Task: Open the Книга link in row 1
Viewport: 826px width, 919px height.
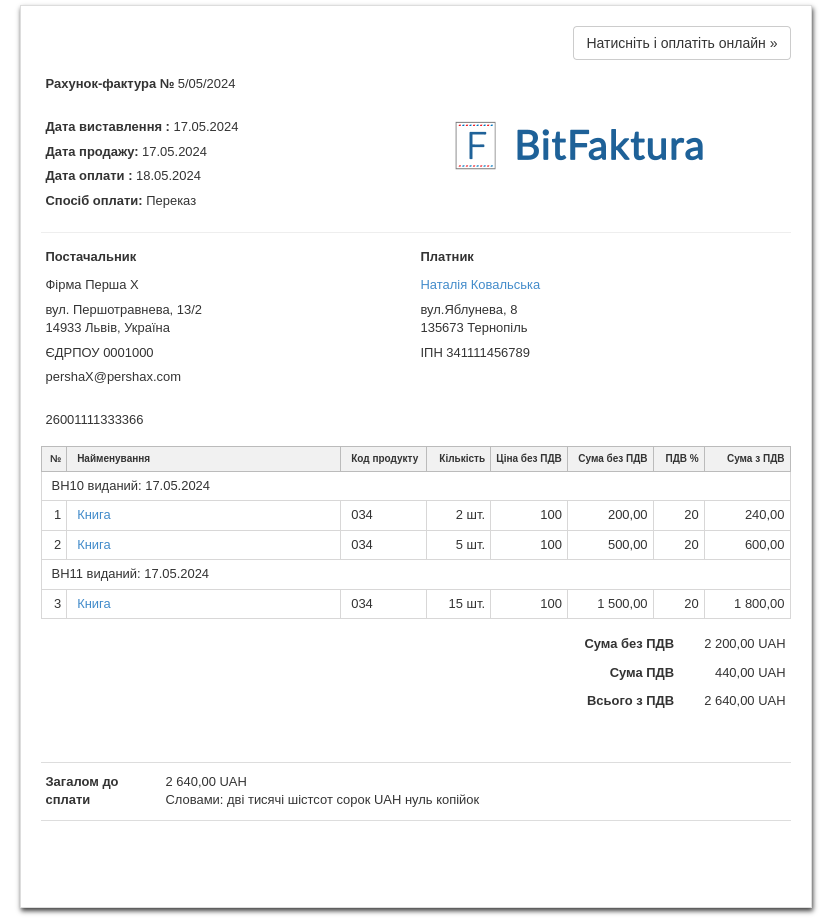Action: coord(94,515)
